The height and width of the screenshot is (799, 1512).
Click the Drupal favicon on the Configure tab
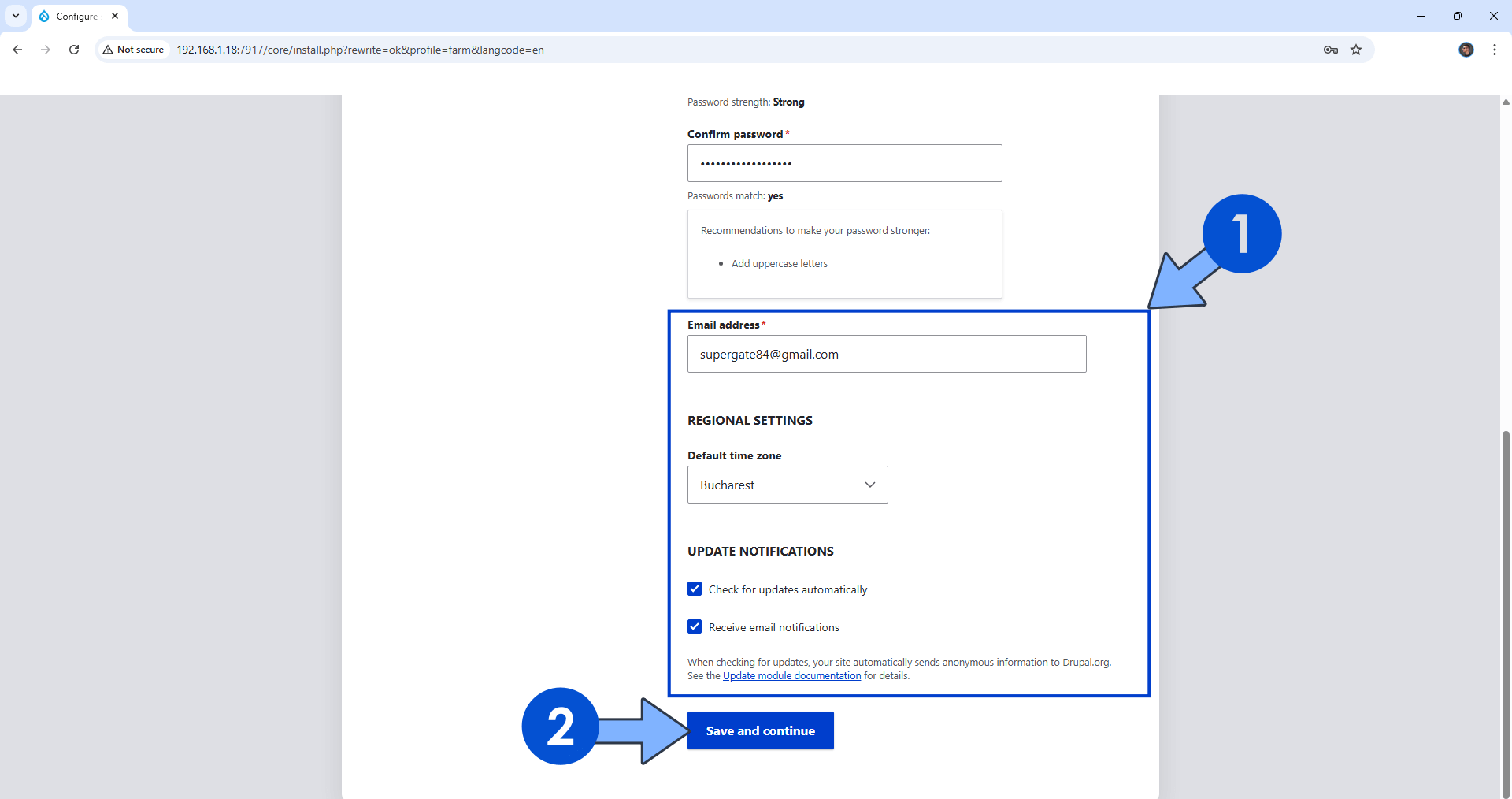point(44,16)
